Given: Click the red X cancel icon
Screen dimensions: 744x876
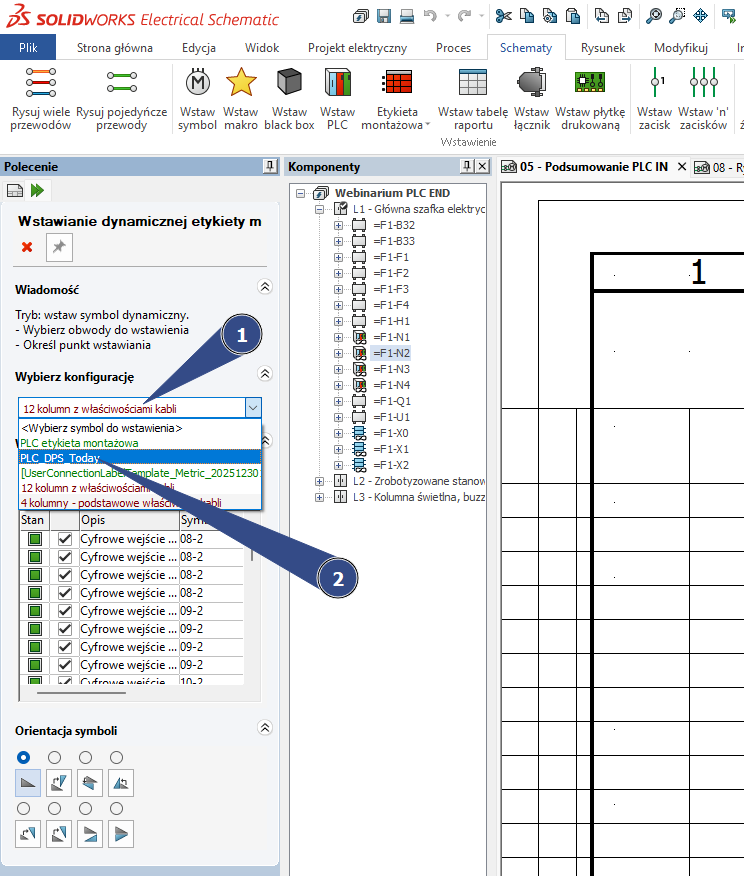Looking at the screenshot, I should tap(27, 247).
